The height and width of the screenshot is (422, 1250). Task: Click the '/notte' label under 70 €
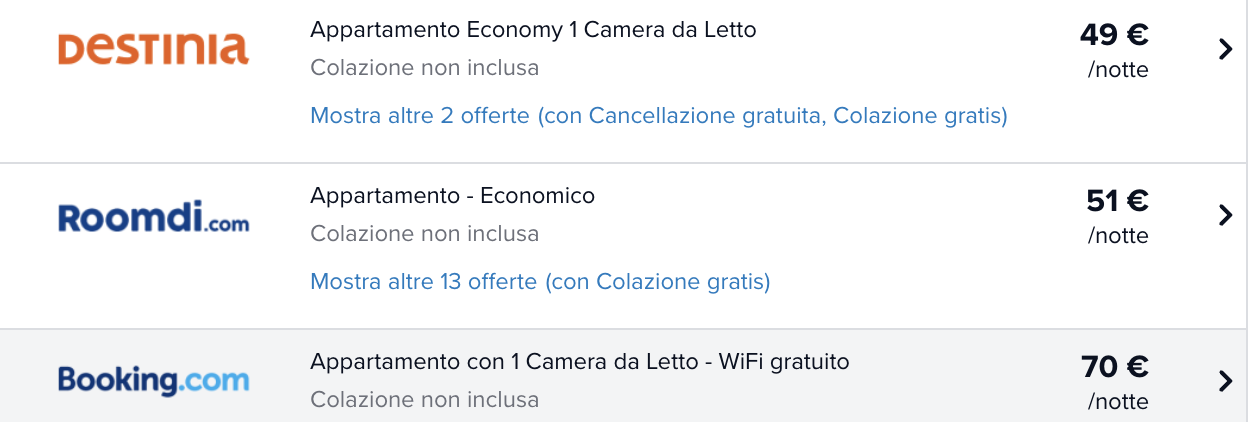[x=1118, y=403]
